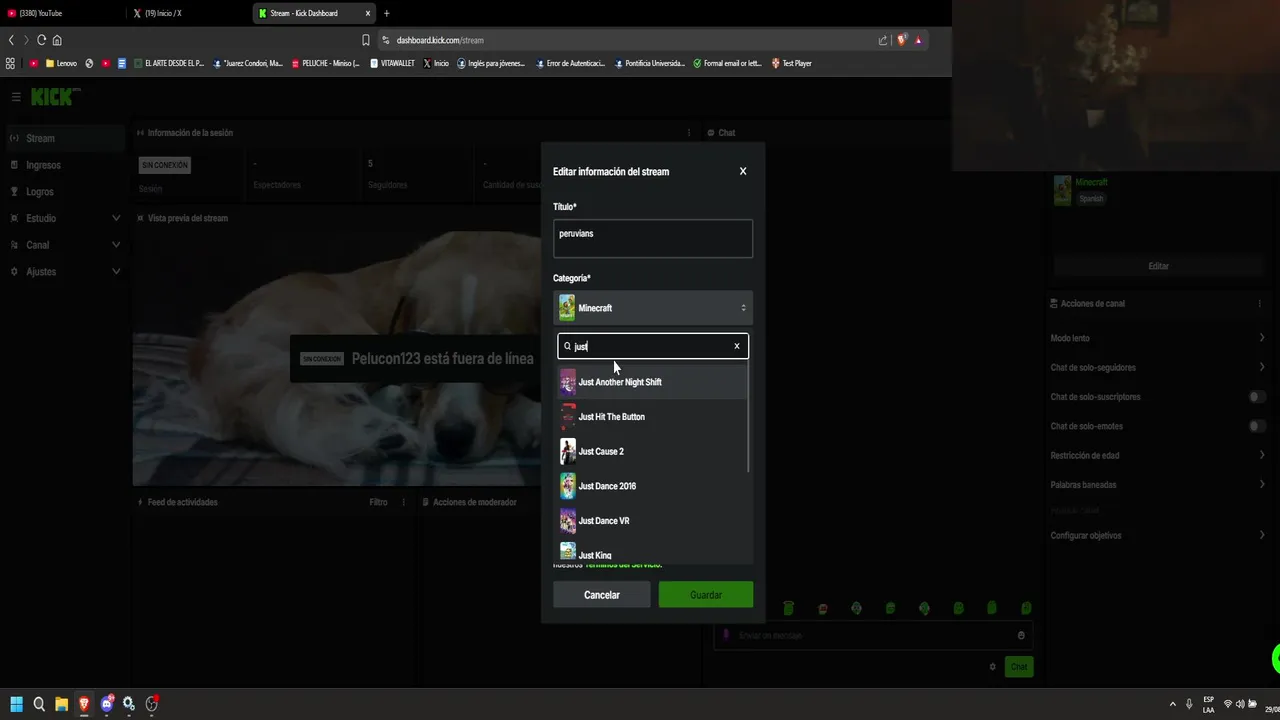Select the magnifier icon in category search
Image resolution: width=1280 pixels, height=720 pixels.
pyautogui.click(x=567, y=346)
